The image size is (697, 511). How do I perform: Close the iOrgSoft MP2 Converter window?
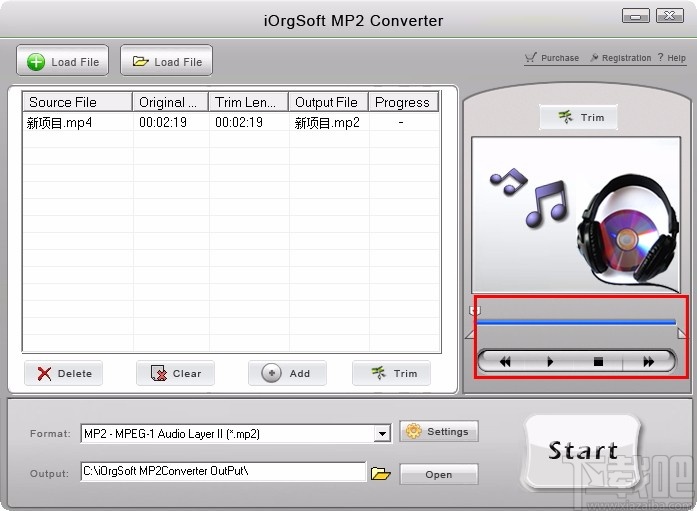click(x=669, y=16)
